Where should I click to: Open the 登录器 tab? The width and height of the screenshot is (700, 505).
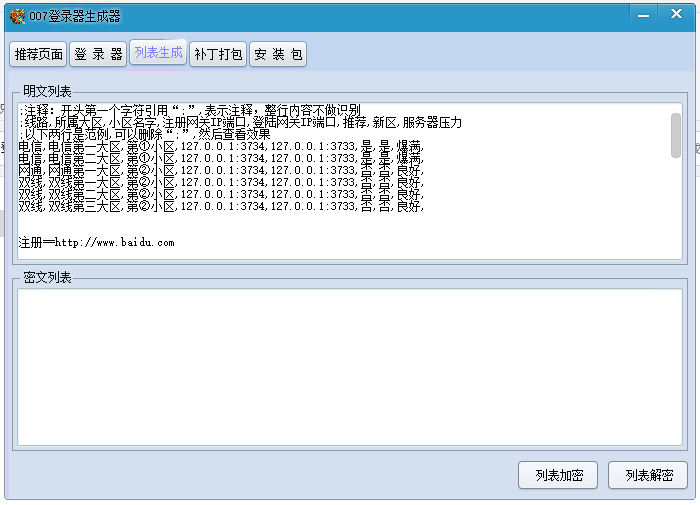coord(98,54)
